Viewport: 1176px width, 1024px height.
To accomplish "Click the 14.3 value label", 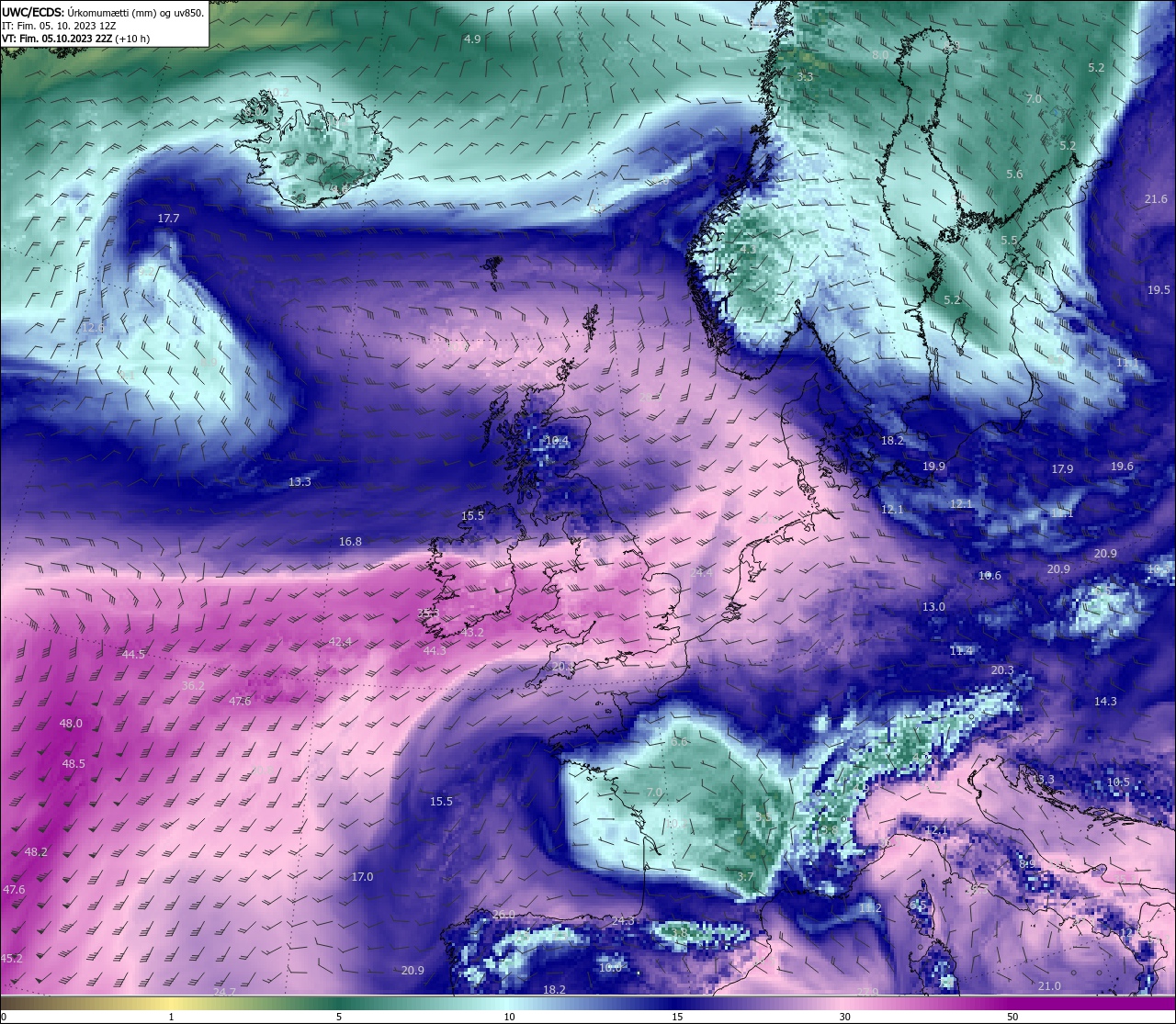I will click(1105, 702).
